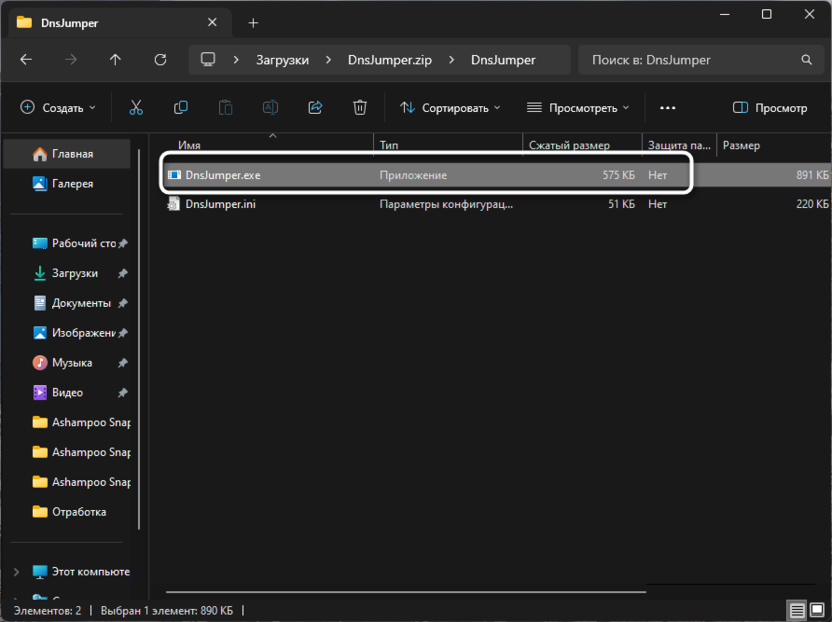Open the See more ellipsis menu

[667, 107]
